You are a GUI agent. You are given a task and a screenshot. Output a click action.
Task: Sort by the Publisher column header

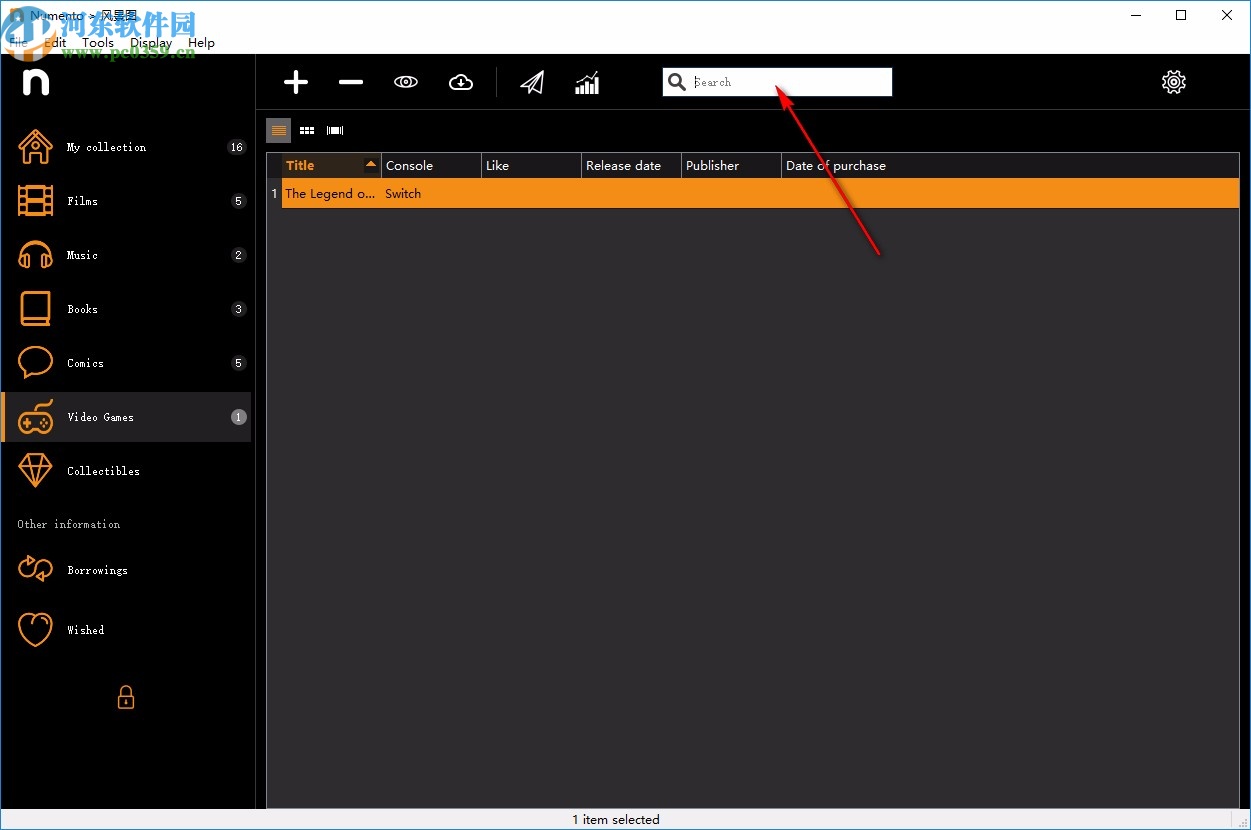click(x=731, y=166)
